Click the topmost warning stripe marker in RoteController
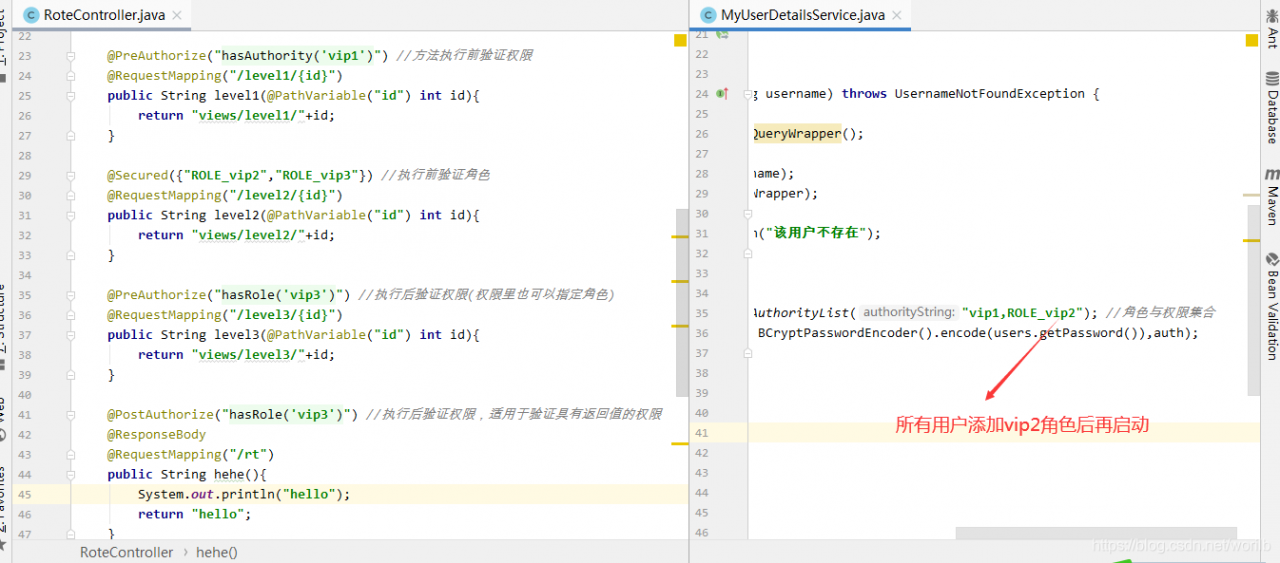Viewport: 1280px width, 563px height. pyautogui.click(x=680, y=237)
